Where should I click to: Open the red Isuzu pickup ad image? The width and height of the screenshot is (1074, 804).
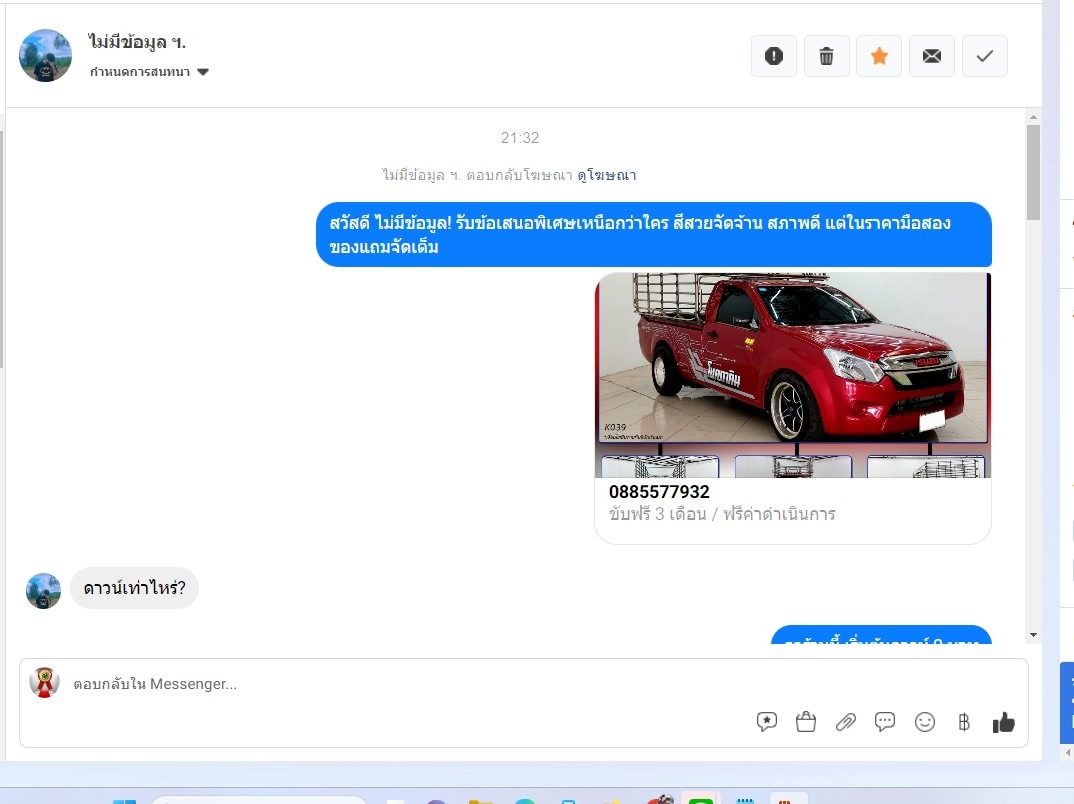(x=792, y=358)
